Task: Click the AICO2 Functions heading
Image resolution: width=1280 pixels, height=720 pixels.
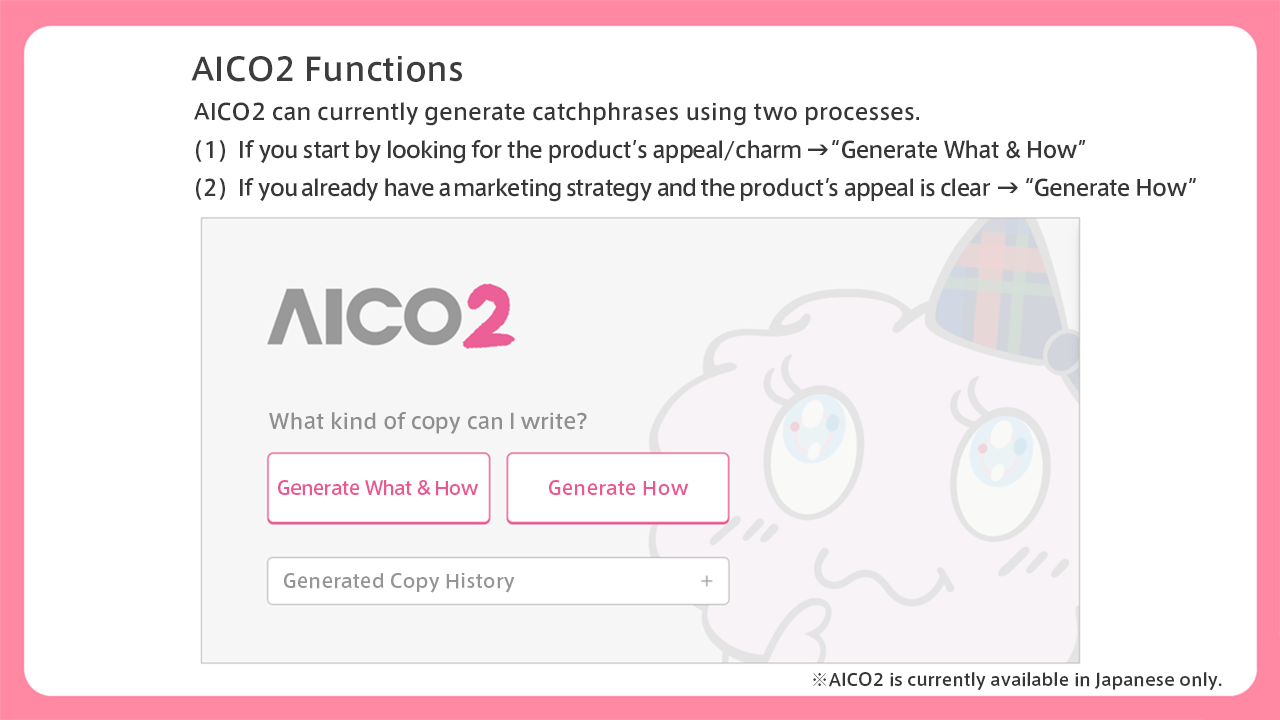Action: pyautogui.click(x=327, y=69)
